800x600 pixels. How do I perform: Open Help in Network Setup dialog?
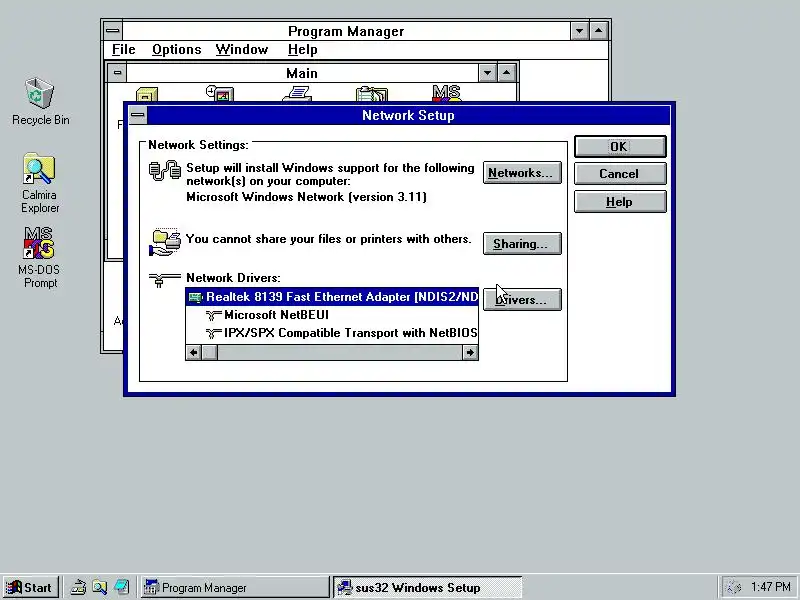coord(620,202)
